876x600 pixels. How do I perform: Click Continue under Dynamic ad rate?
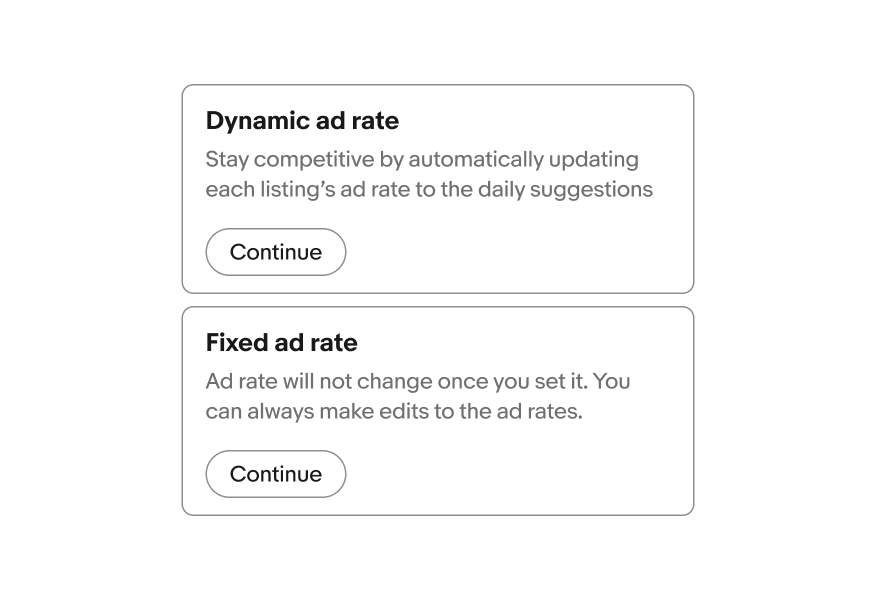click(x=276, y=252)
